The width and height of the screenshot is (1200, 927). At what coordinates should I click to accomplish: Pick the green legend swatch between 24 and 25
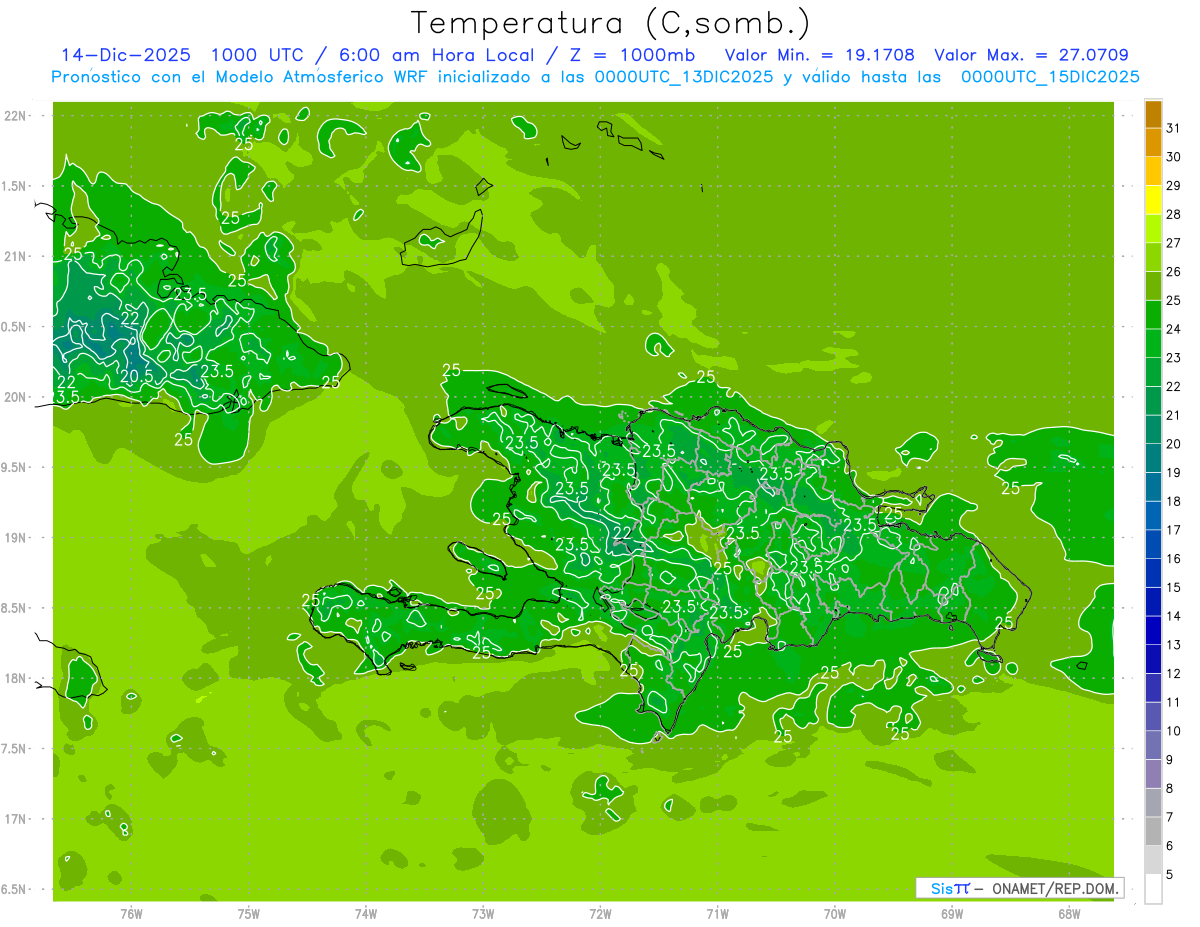point(1154,315)
